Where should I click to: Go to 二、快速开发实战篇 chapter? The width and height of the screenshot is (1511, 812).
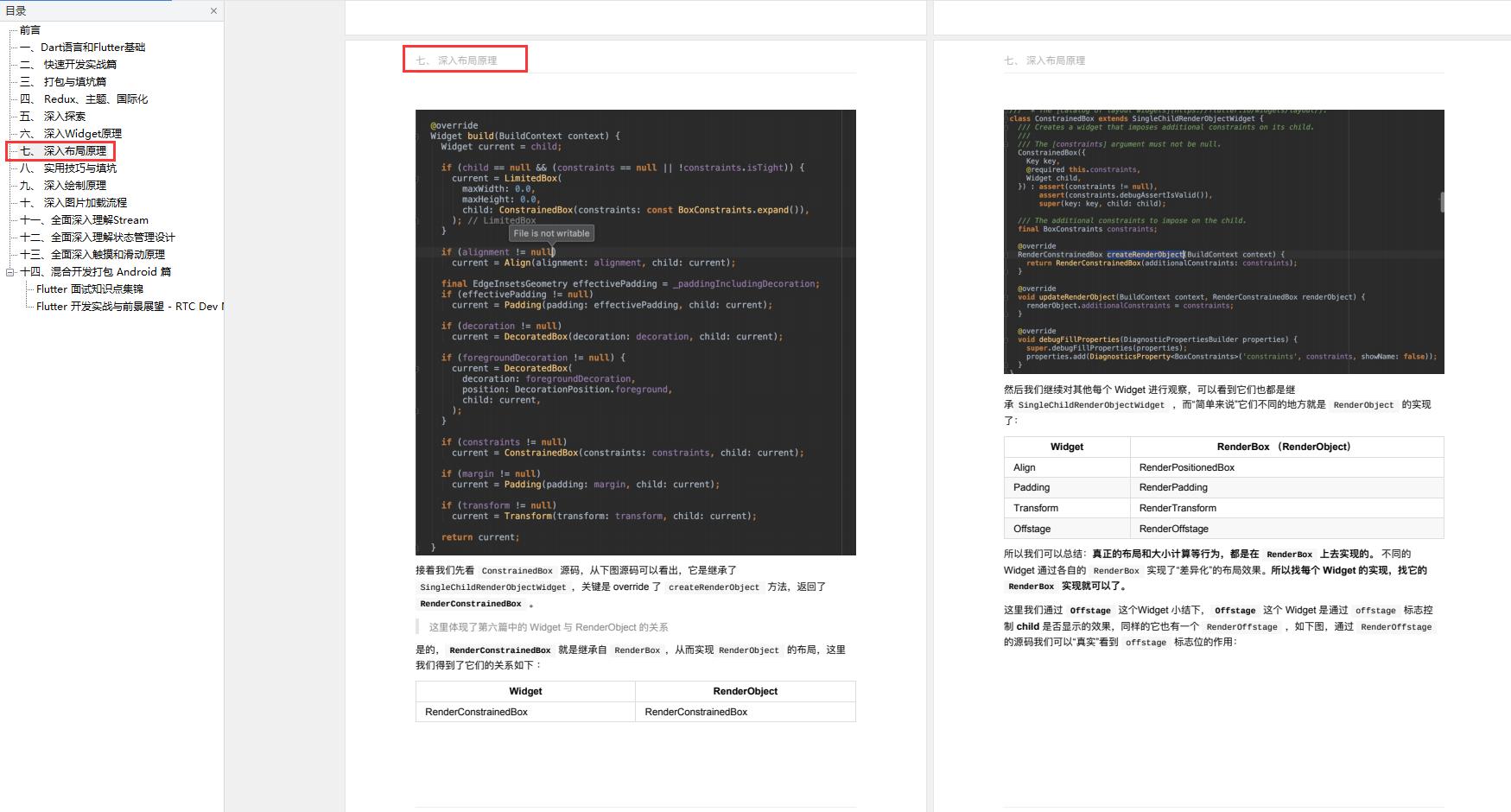[68, 65]
